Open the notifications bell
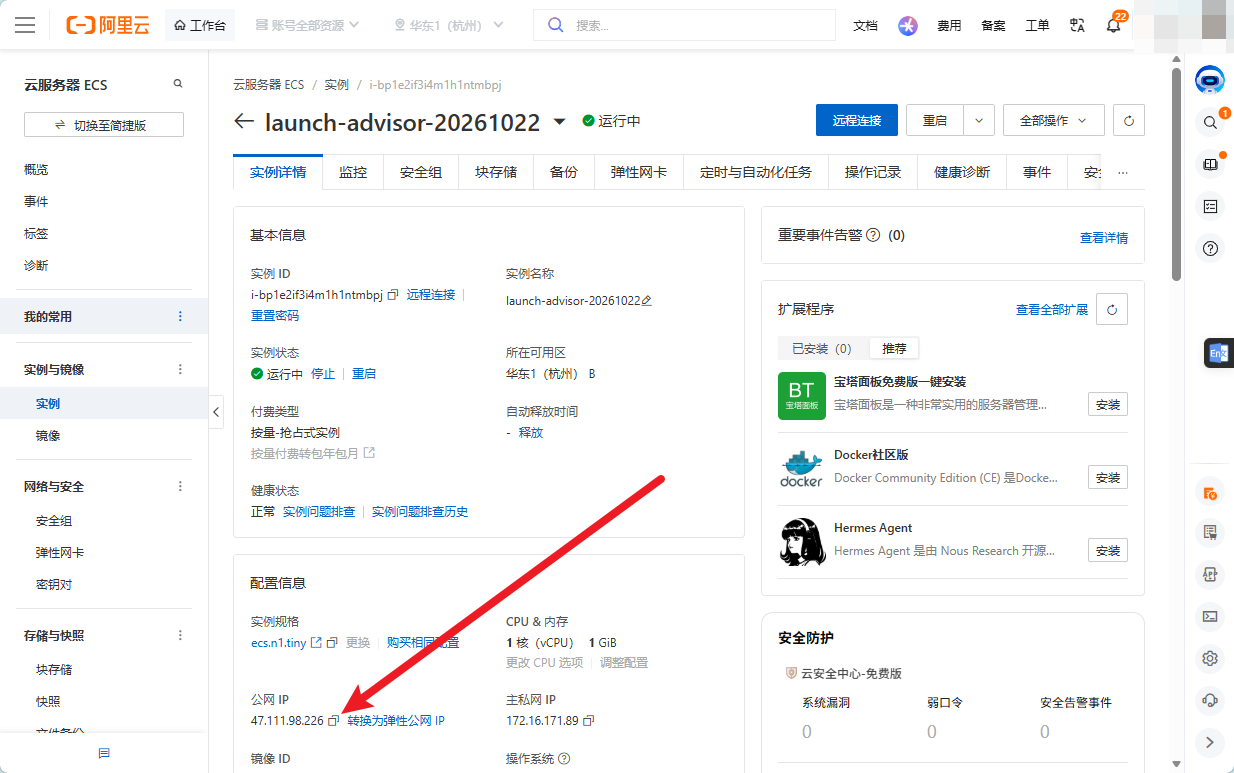Image resolution: width=1234 pixels, height=773 pixels. (x=1113, y=26)
